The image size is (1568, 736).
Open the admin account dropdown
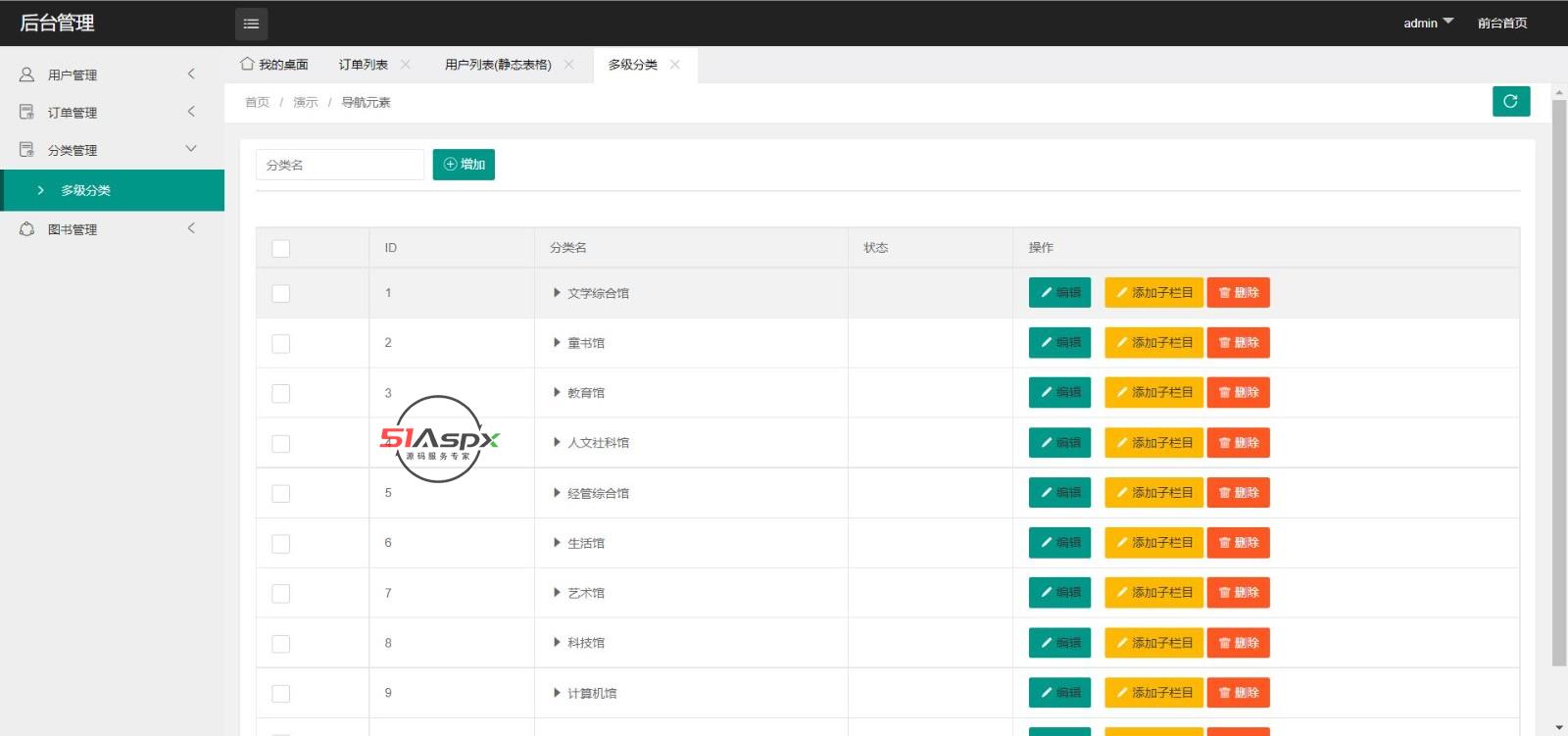tap(1428, 23)
